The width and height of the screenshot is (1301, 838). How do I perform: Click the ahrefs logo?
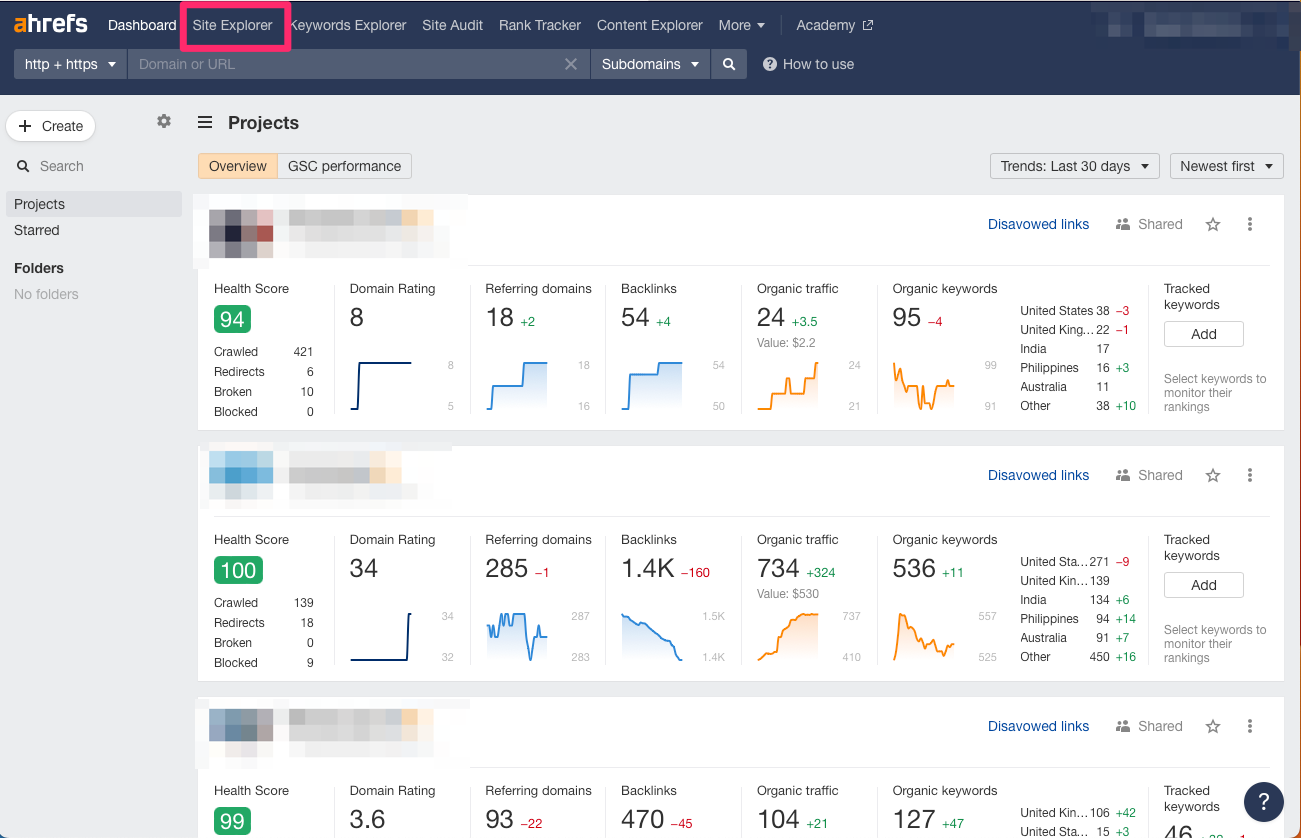tap(51, 24)
